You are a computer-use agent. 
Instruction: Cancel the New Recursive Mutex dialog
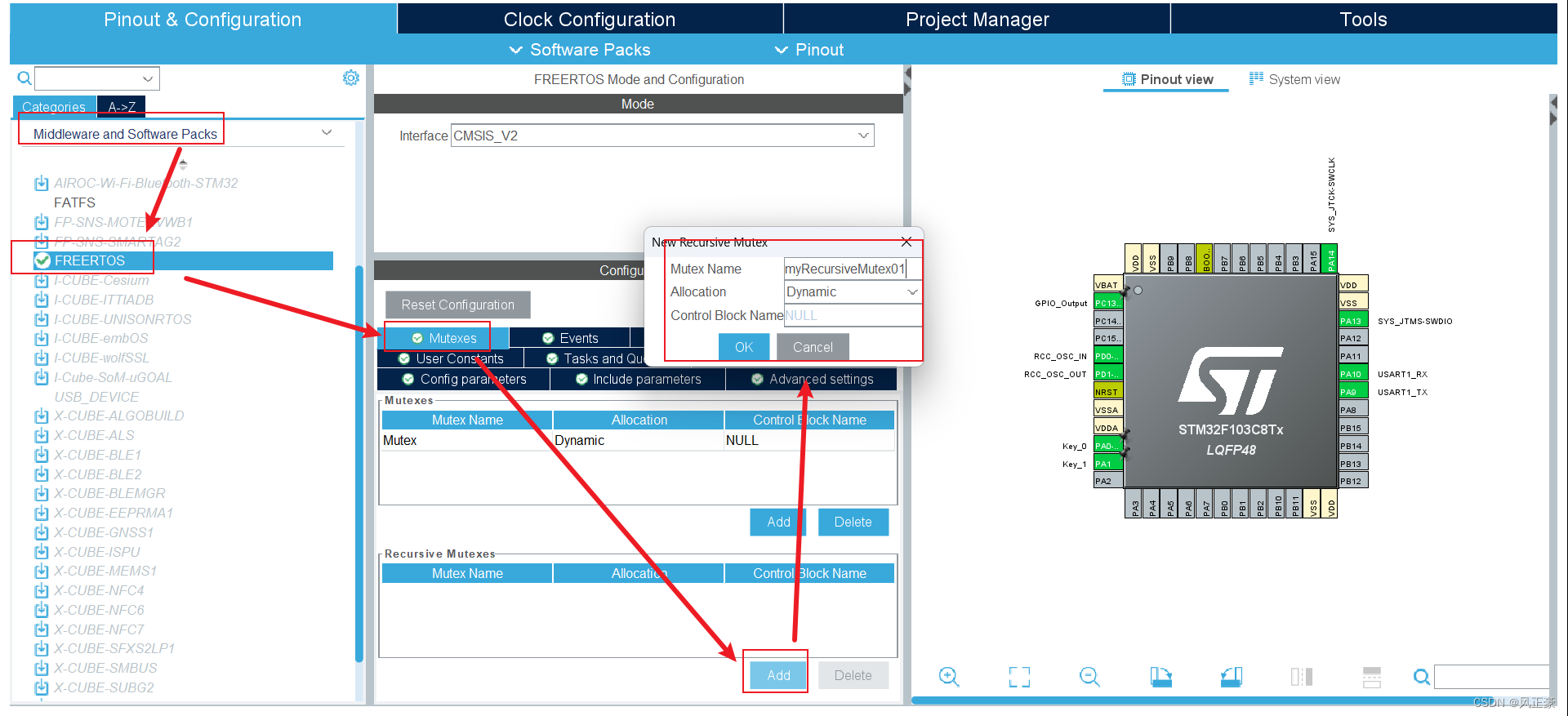coord(813,347)
